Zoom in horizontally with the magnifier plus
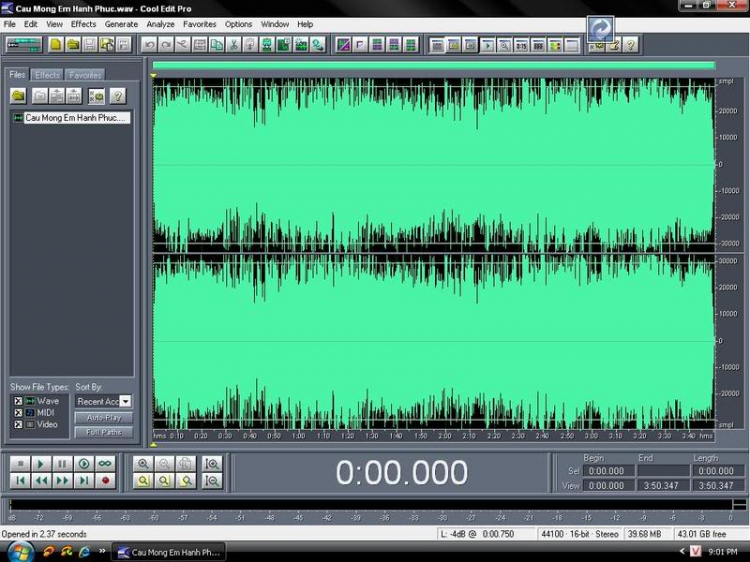 [143, 463]
